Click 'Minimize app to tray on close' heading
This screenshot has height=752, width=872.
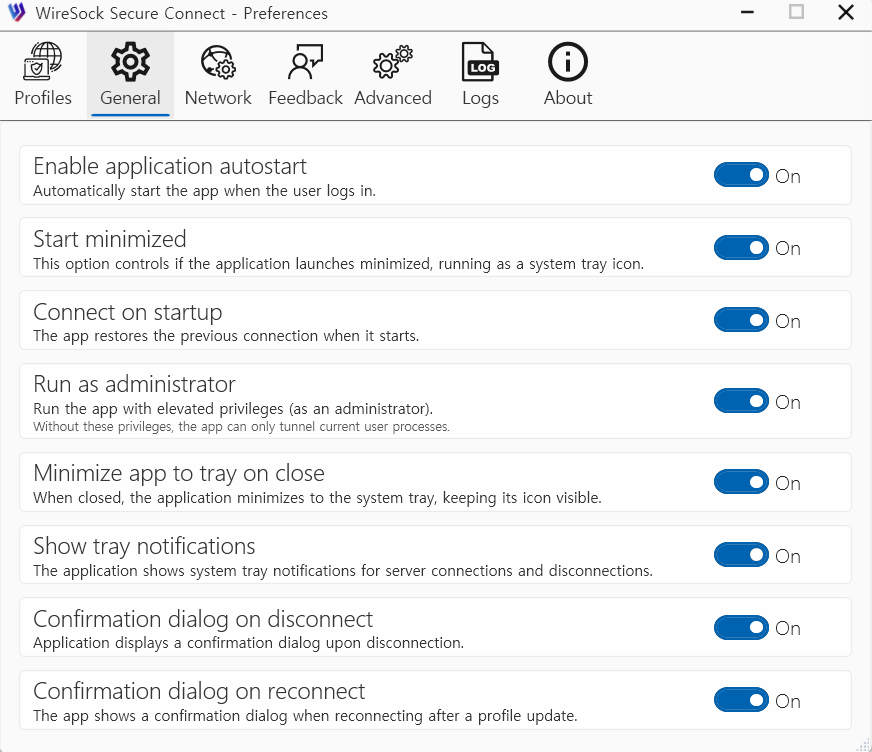coord(179,473)
